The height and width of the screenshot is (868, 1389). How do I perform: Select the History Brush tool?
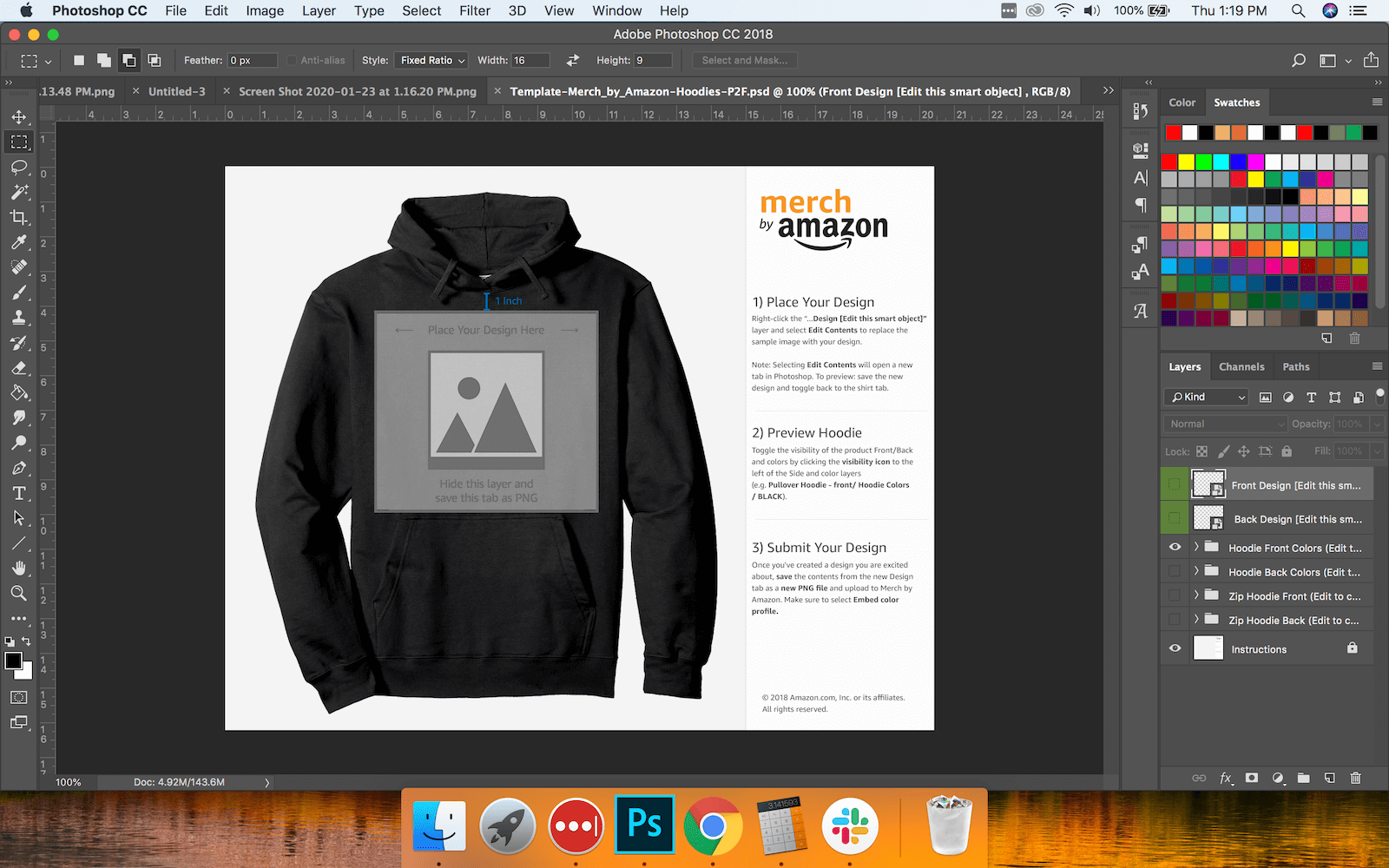click(19, 343)
